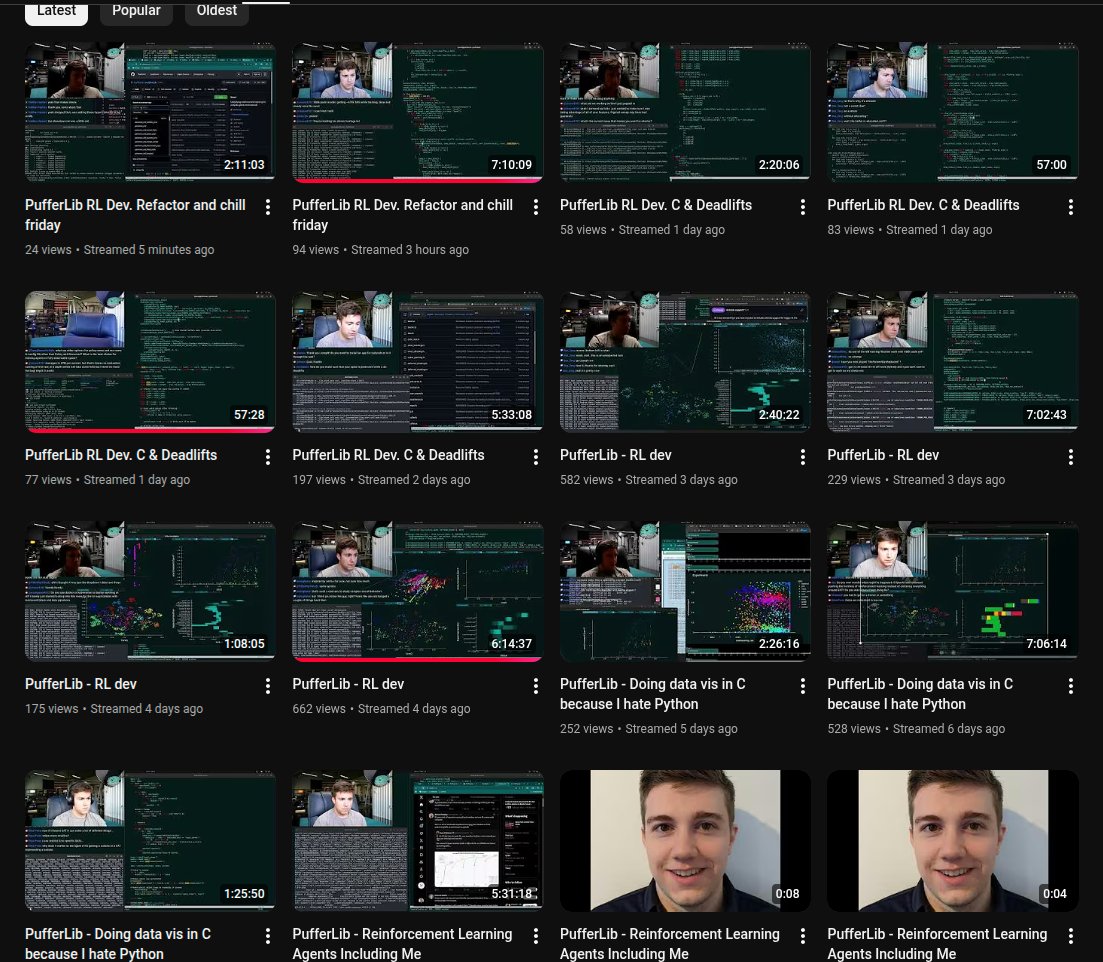Open action menu for the 252 views video
Viewport: 1103px width, 962px height.
pos(803,686)
